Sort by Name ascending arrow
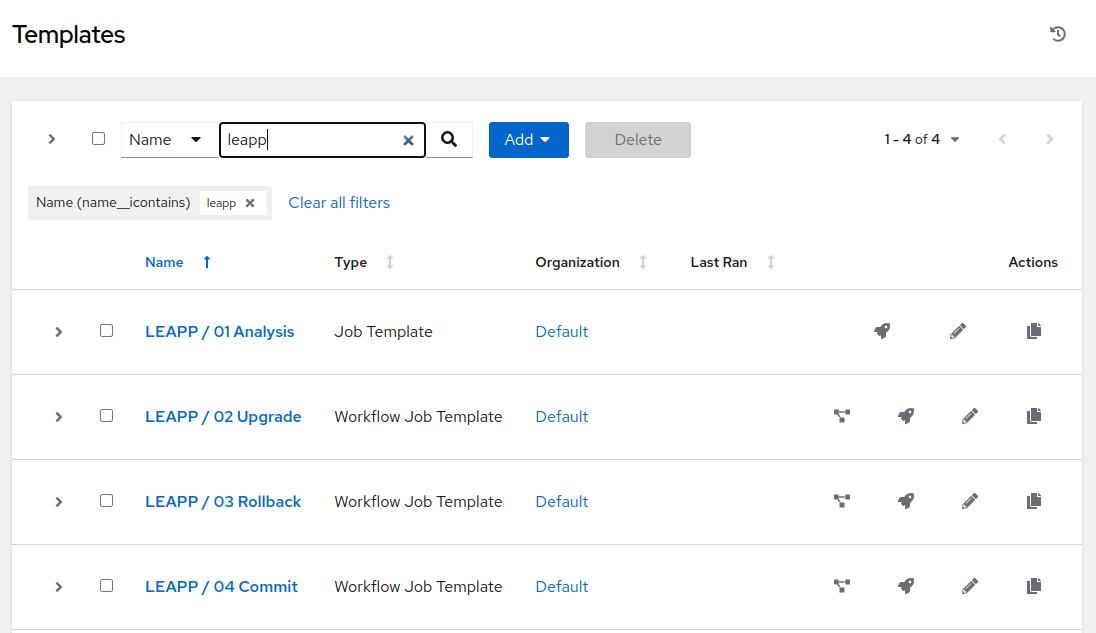Image resolution: width=1096 pixels, height=633 pixels. point(207,262)
